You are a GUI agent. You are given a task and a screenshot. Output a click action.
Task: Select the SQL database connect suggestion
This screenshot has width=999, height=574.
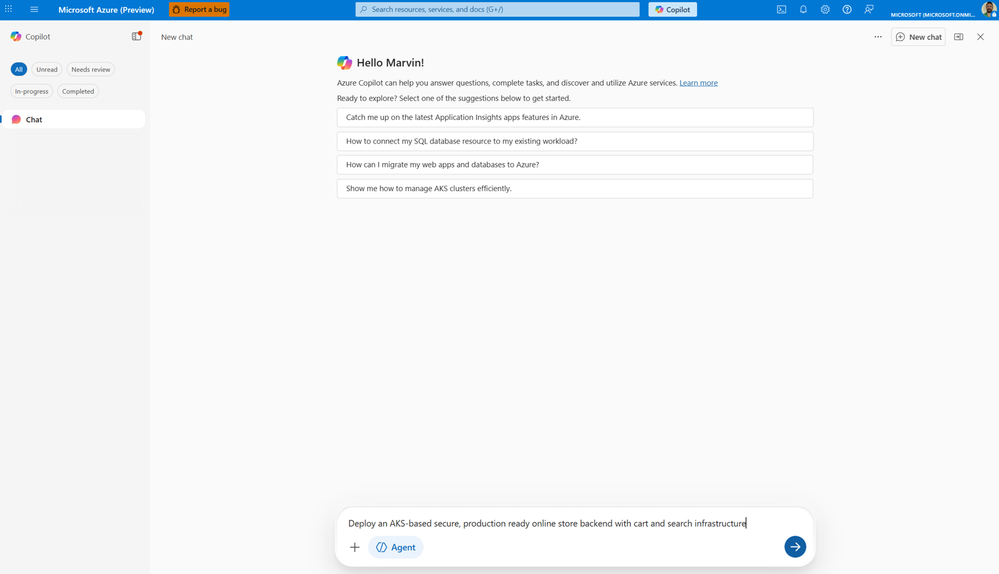575,141
